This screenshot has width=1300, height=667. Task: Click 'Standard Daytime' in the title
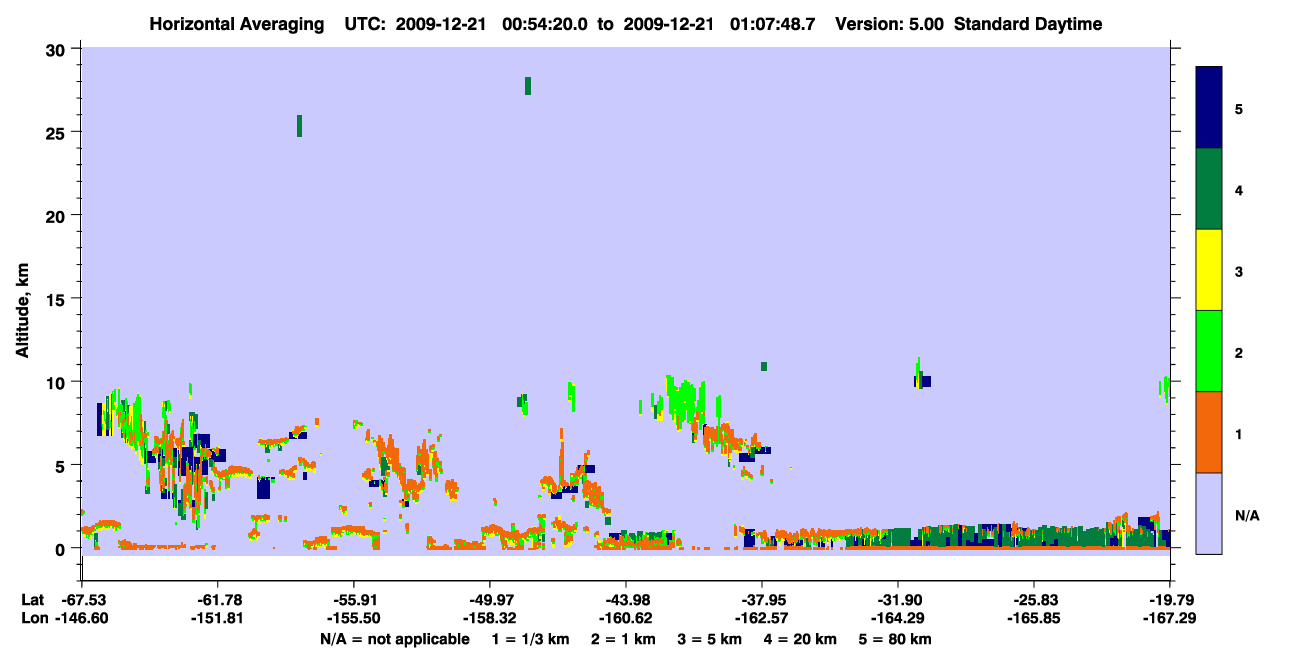click(1028, 24)
